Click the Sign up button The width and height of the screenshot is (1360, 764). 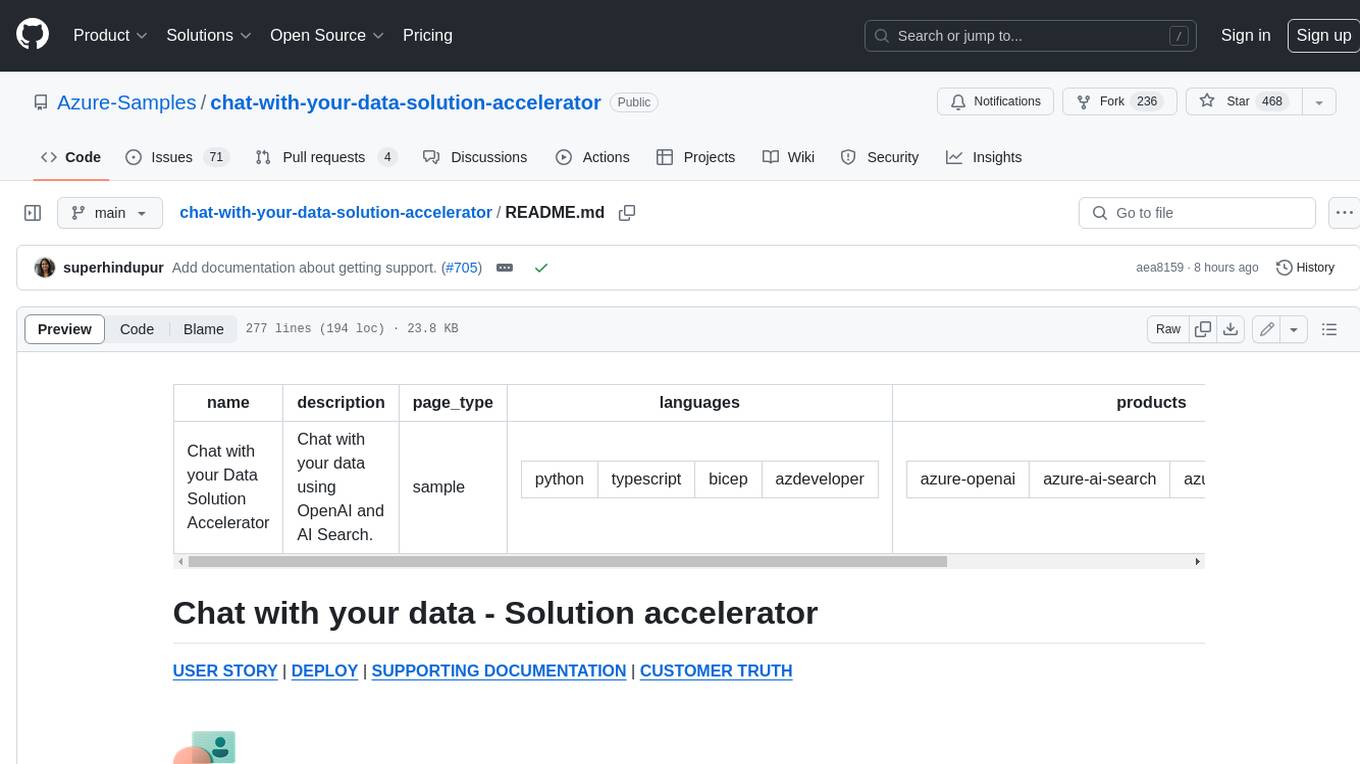point(1323,35)
